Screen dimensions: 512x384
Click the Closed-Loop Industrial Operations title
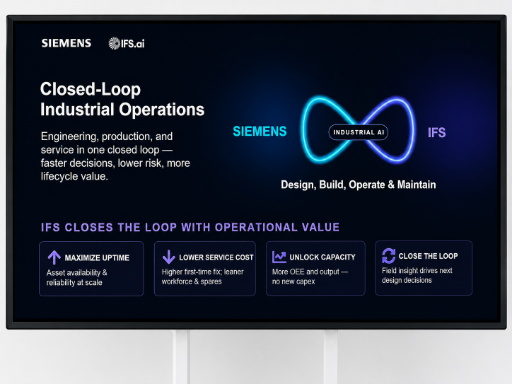pos(122,99)
